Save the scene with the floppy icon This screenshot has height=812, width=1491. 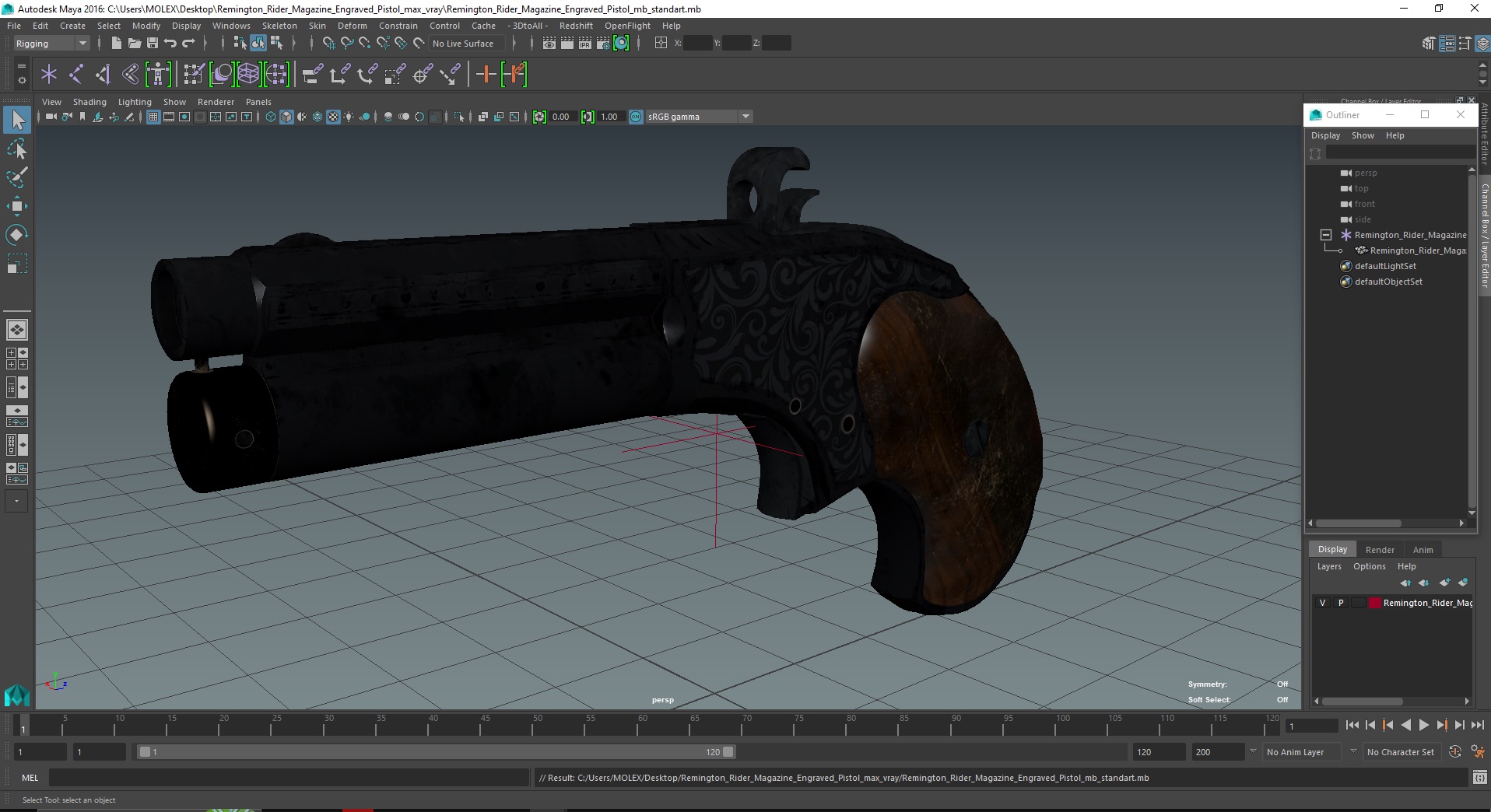tap(153, 44)
